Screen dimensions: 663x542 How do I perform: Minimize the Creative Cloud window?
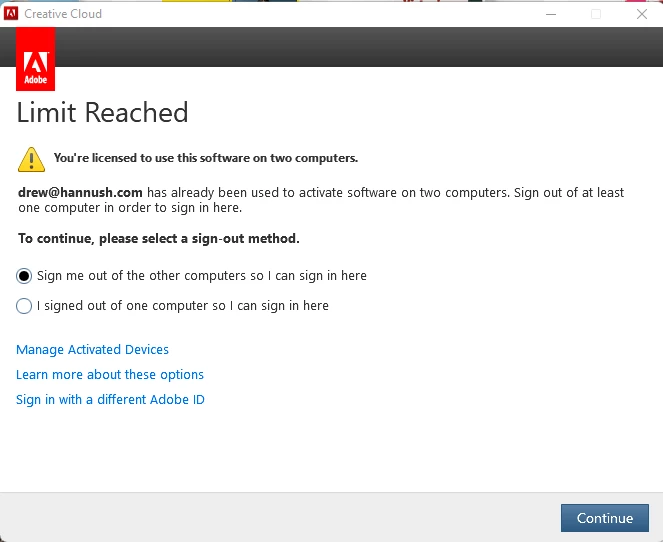[551, 14]
